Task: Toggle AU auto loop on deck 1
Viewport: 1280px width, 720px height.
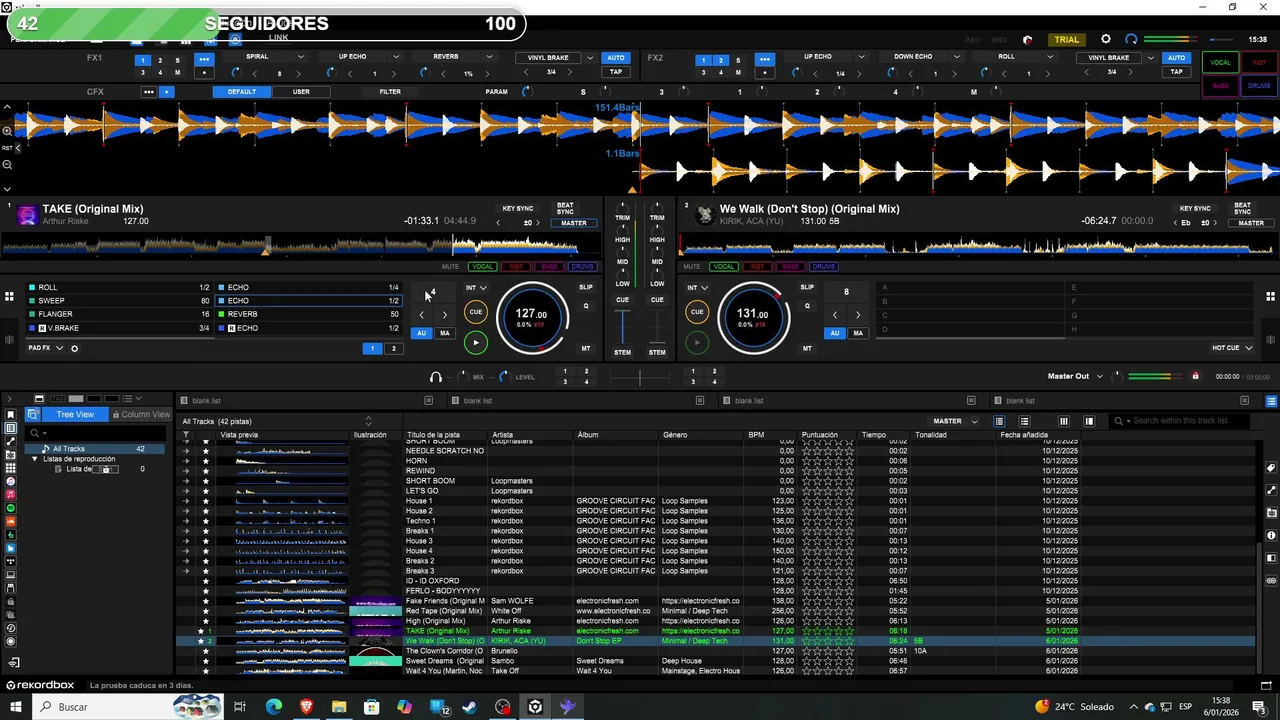Action: [x=421, y=333]
